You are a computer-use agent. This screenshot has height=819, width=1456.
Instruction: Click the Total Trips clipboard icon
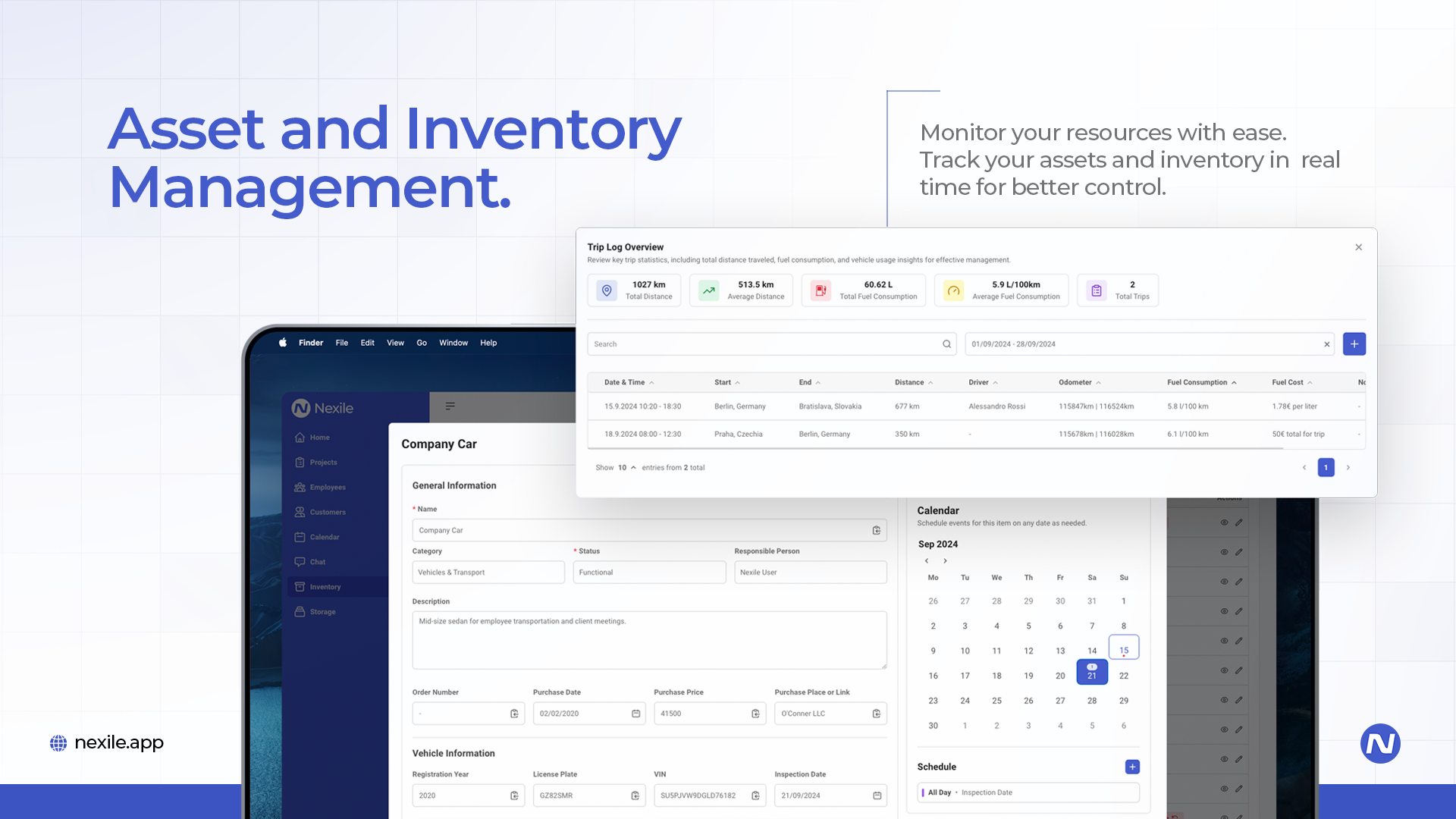[x=1097, y=290]
